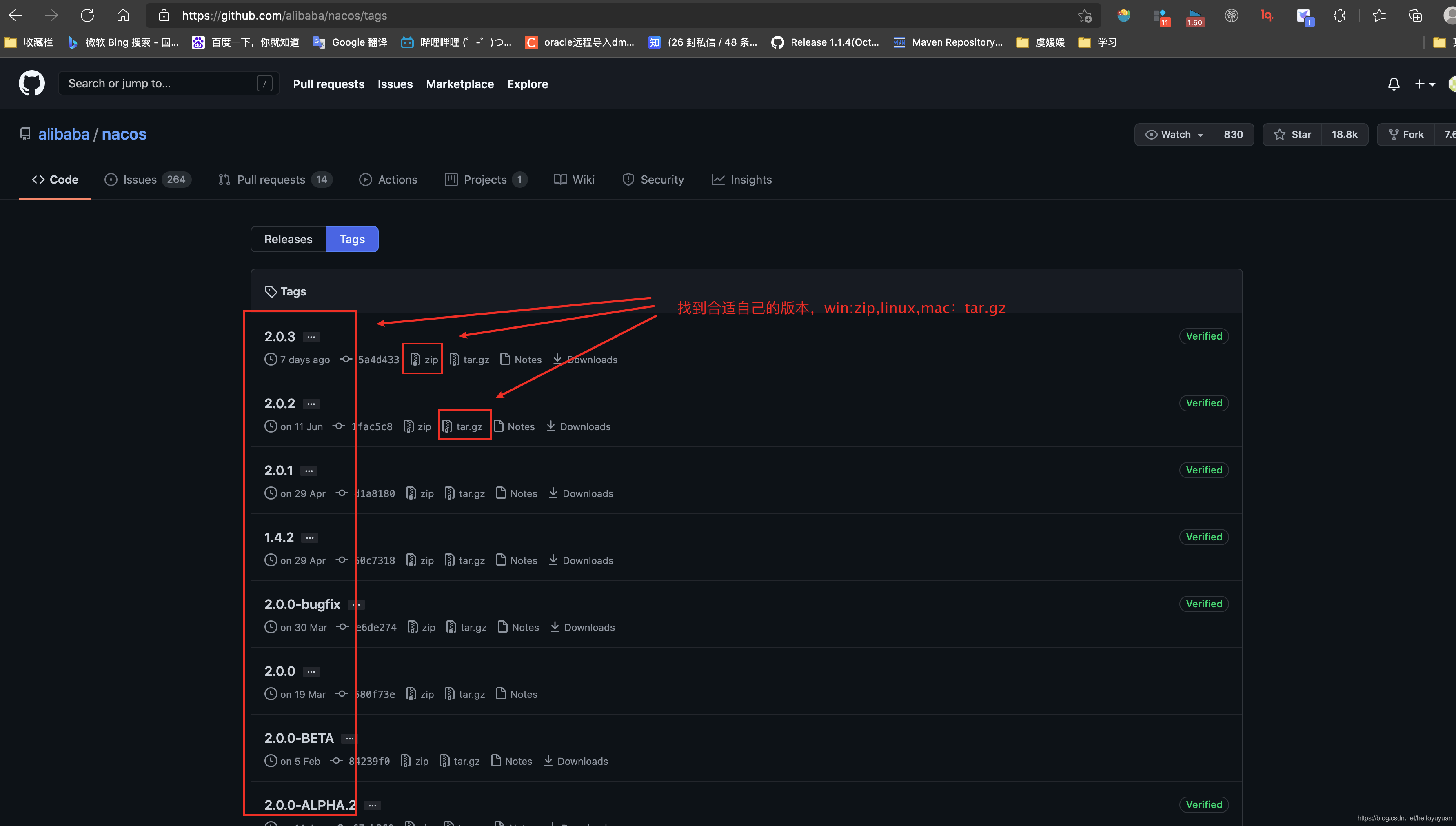The width and height of the screenshot is (1456, 826).
Task: Open Issues in top navigation
Action: 395,84
